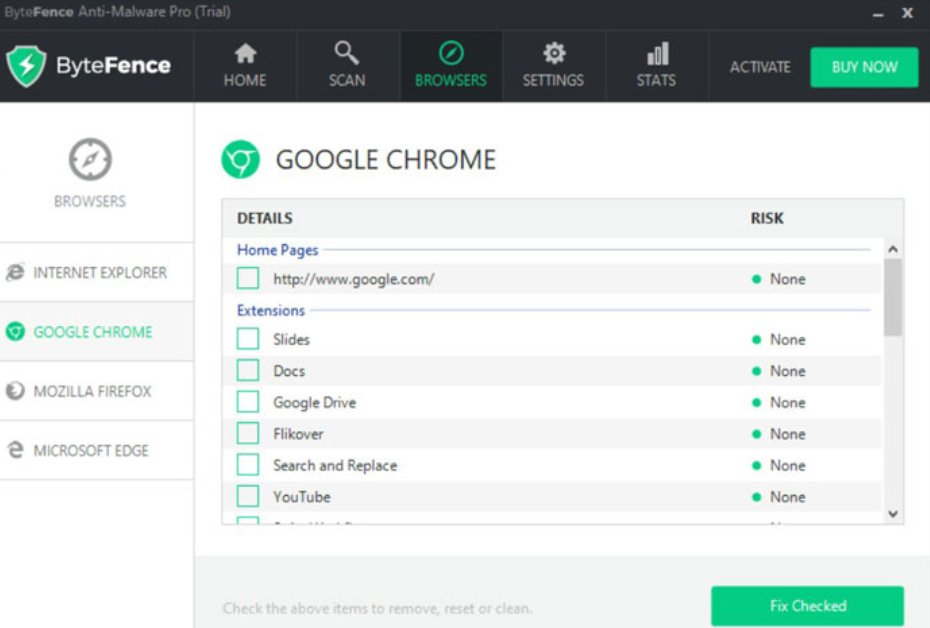The width and height of the screenshot is (930, 628).
Task: Mark the YouTube extension checkbox
Action: [248, 496]
